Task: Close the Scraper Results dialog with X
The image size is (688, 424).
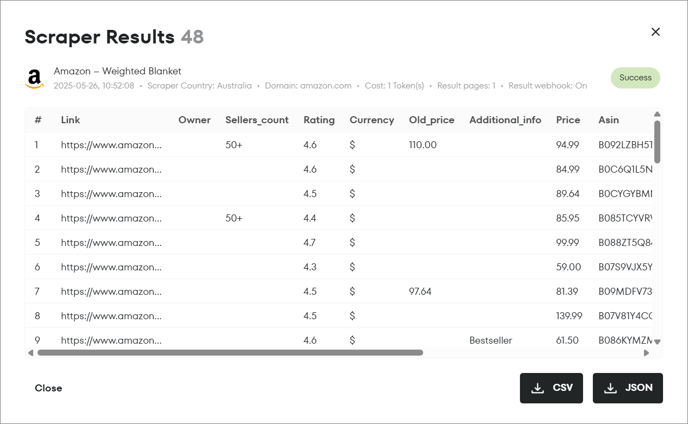Action: (655, 32)
